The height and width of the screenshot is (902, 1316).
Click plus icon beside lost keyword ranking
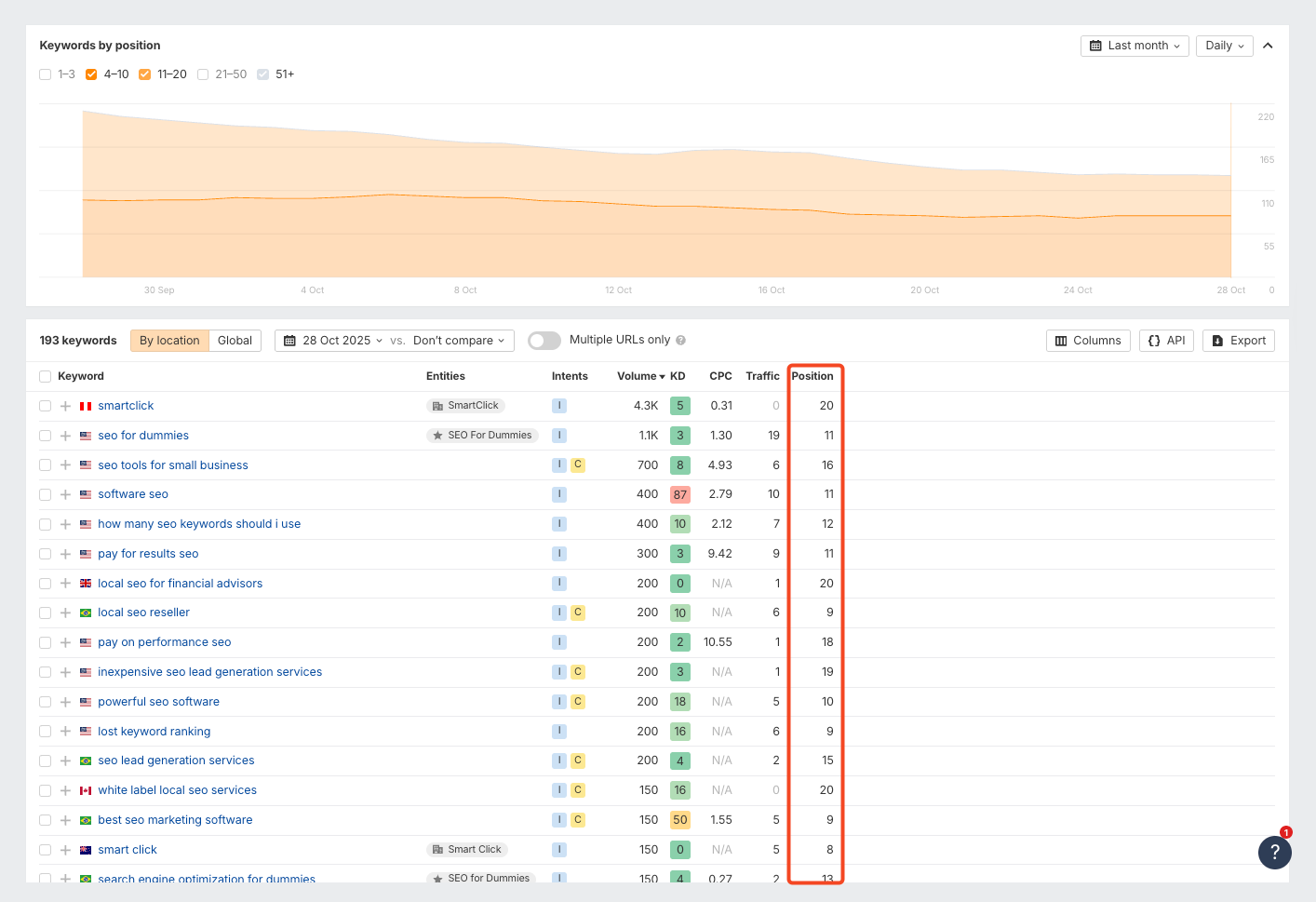[x=65, y=732]
